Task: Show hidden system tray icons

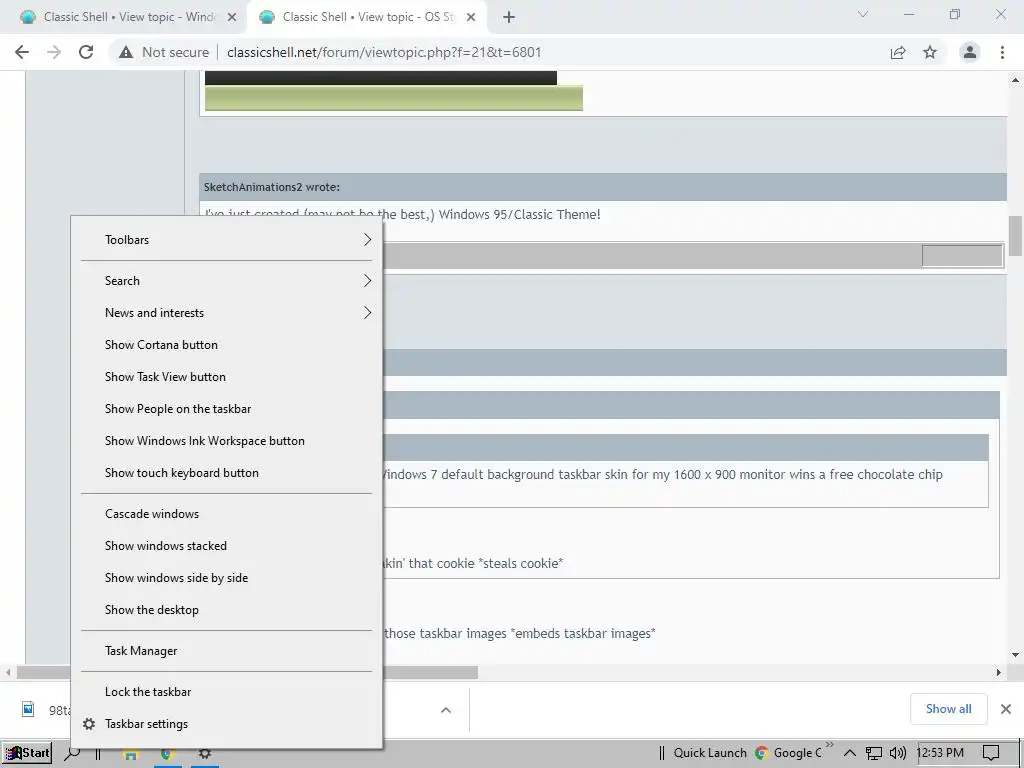Action: (x=850, y=753)
